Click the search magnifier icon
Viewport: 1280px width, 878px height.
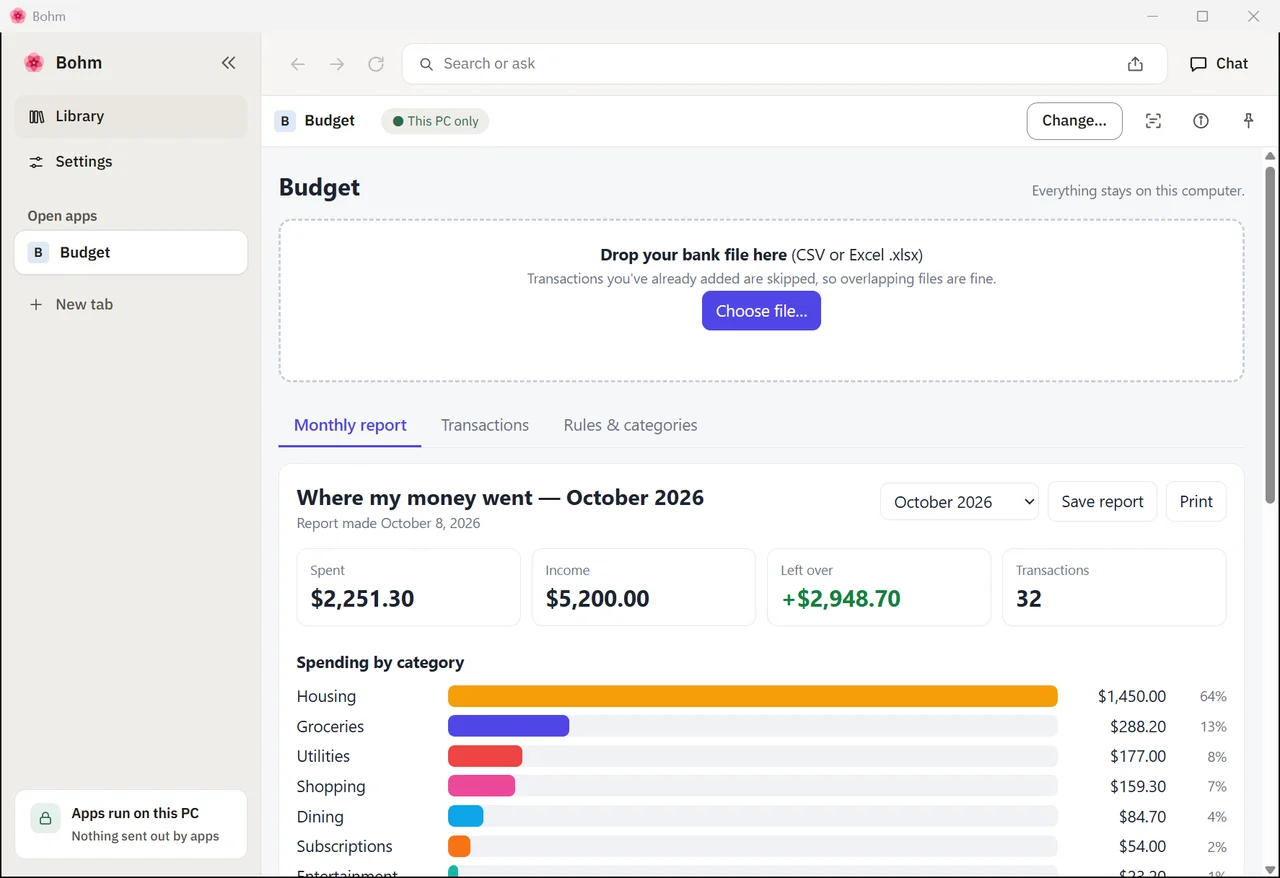(x=426, y=64)
